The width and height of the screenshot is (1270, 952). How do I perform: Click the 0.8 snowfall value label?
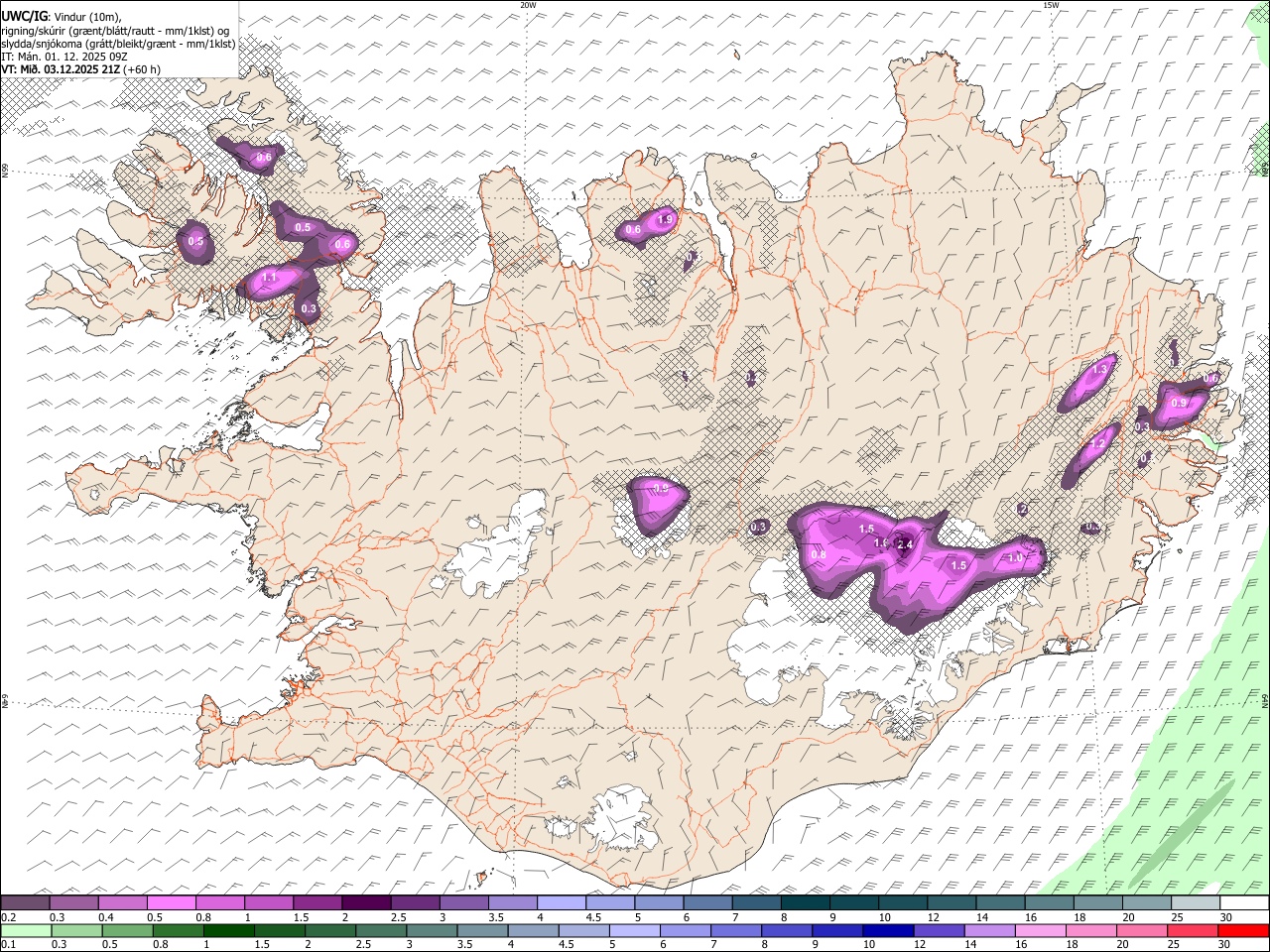tap(819, 555)
